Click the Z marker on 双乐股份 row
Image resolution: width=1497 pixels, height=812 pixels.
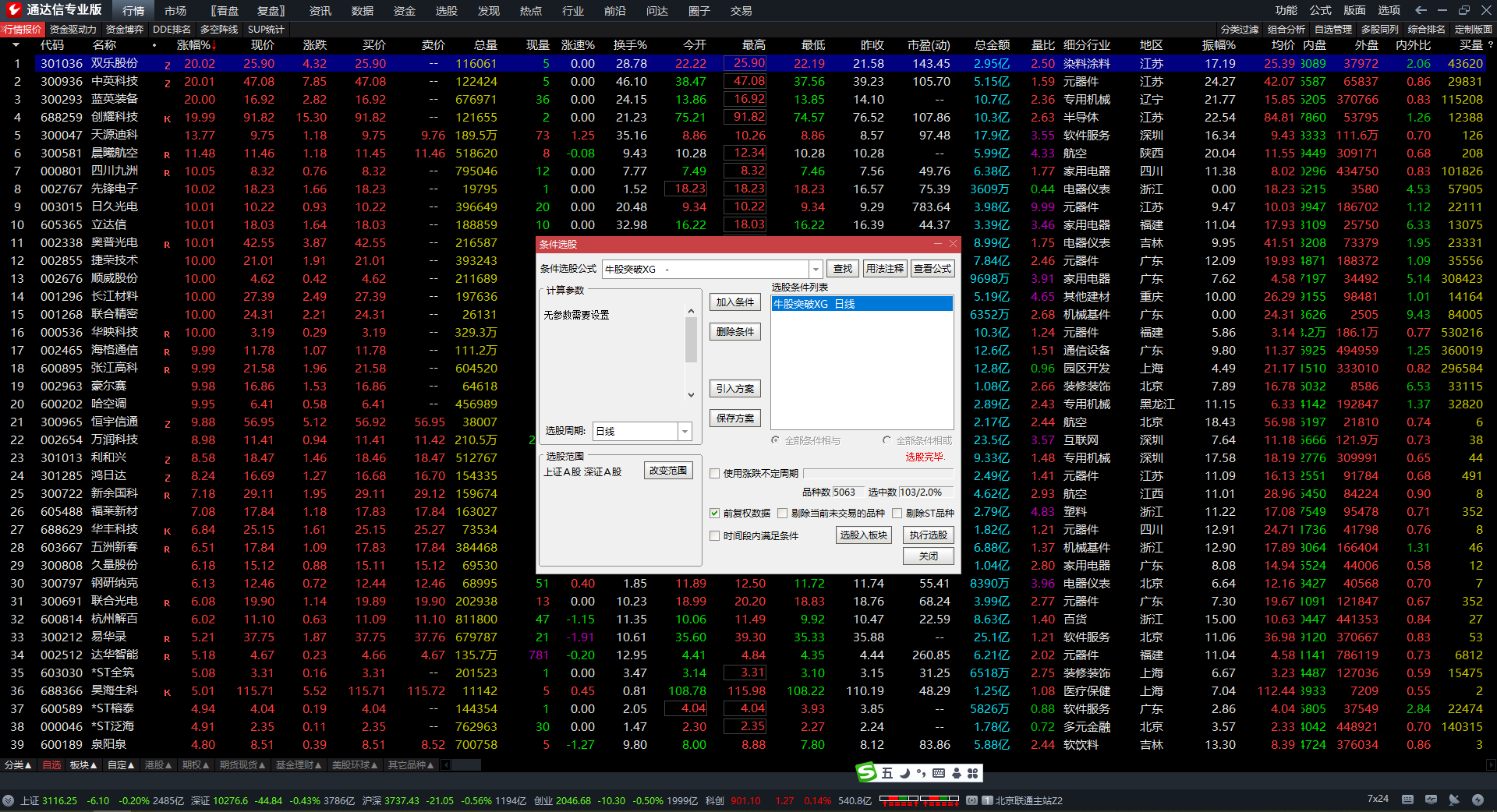[x=167, y=65]
